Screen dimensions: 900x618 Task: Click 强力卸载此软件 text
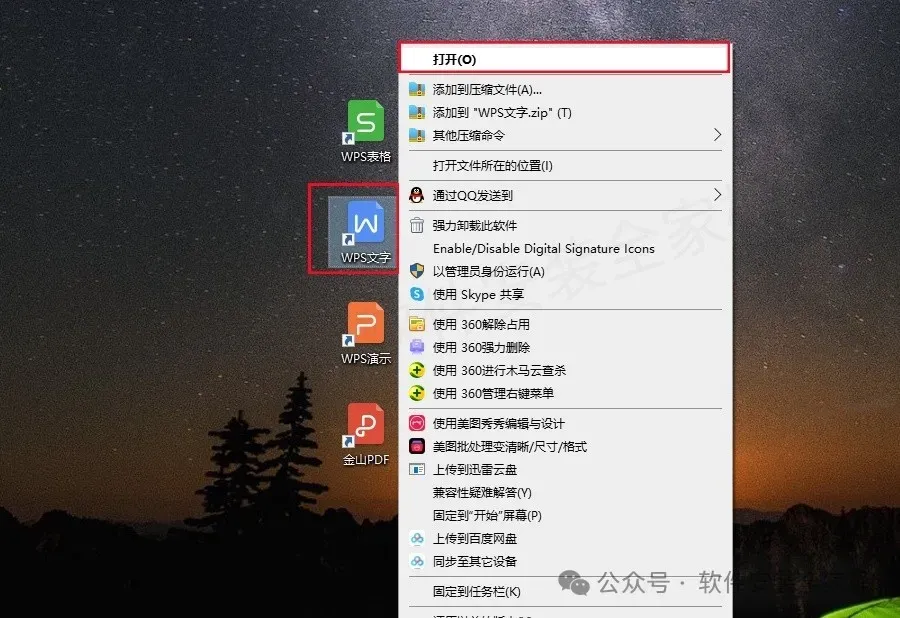point(475,226)
